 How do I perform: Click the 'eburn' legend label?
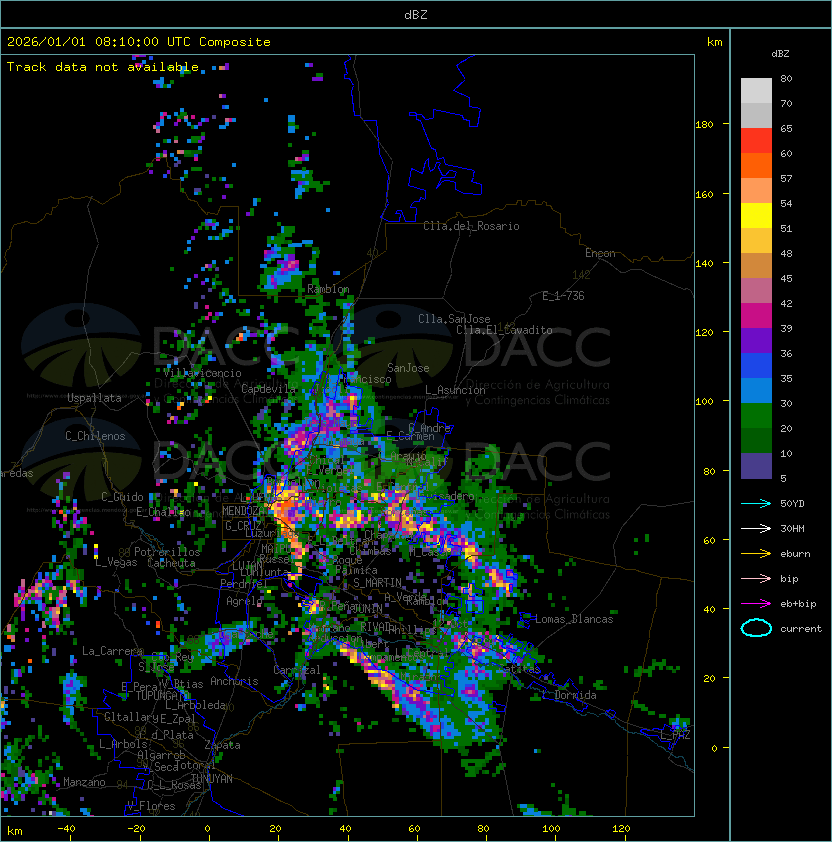coord(795,554)
